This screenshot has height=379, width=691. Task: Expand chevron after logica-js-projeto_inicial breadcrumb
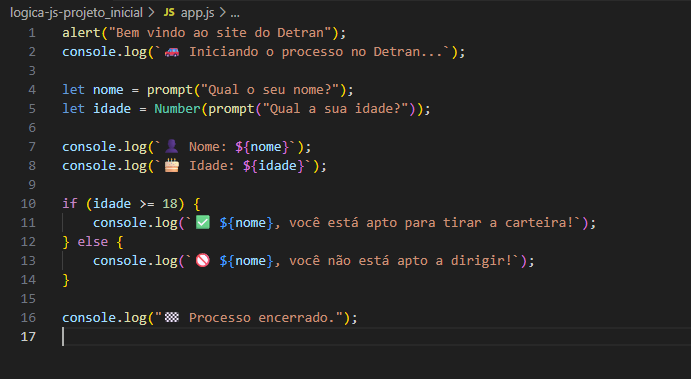[x=152, y=13]
